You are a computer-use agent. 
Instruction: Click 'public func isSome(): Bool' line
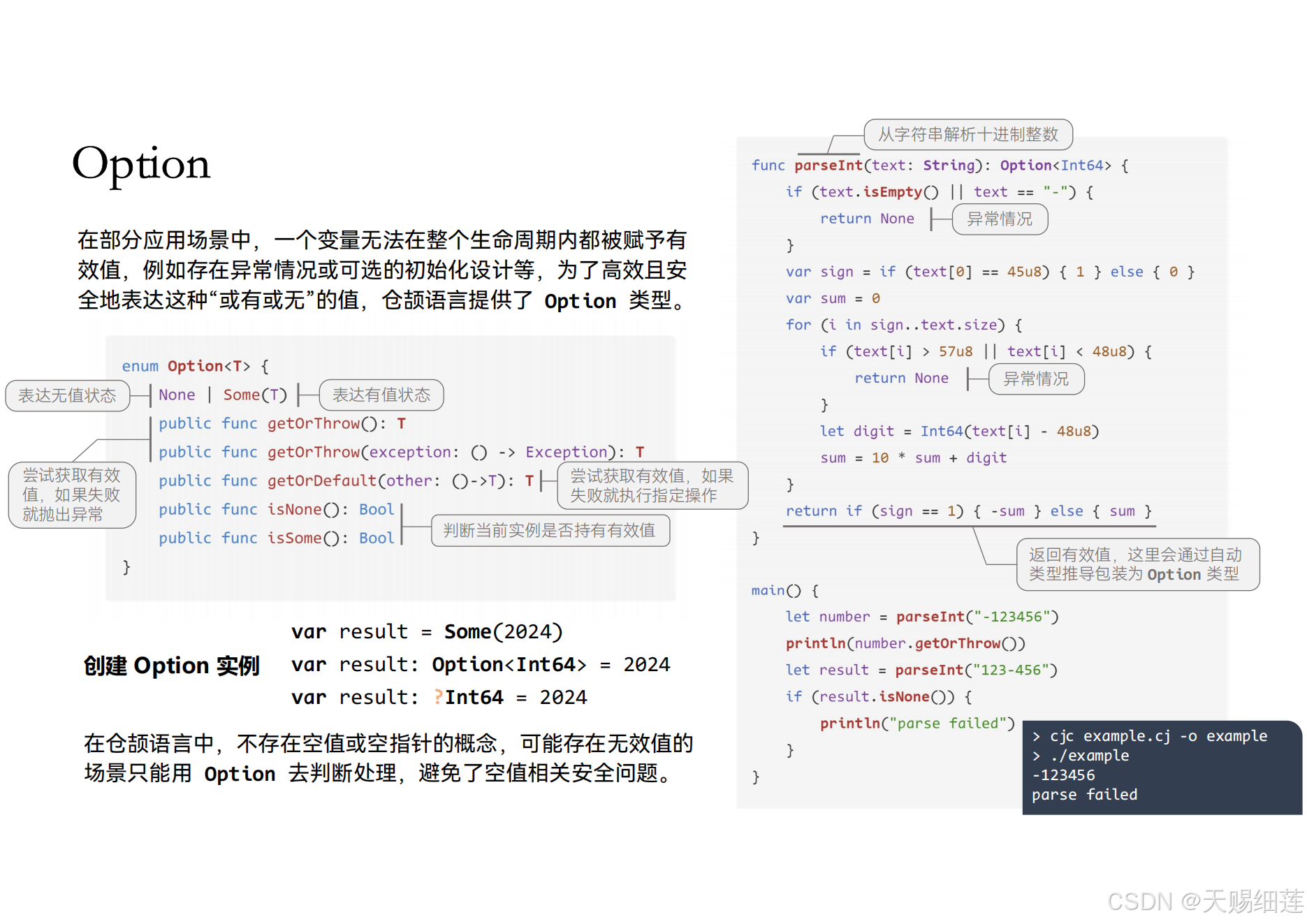pyautogui.click(x=277, y=538)
